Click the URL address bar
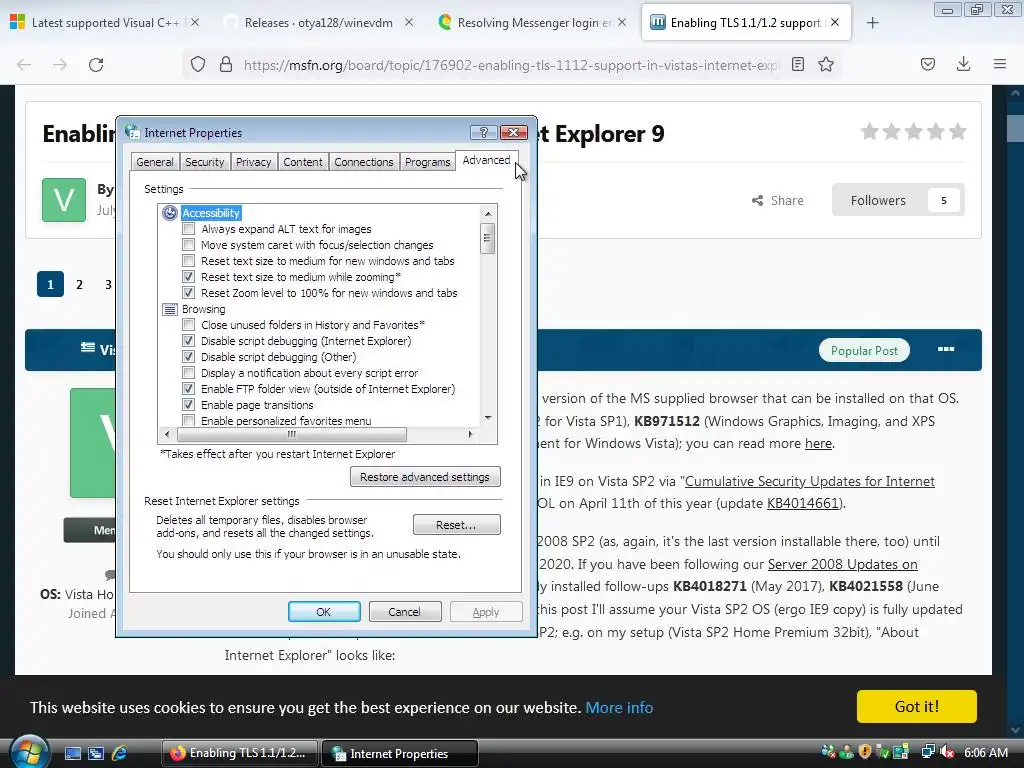Viewport: 1024px width, 768px height. [x=511, y=65]
